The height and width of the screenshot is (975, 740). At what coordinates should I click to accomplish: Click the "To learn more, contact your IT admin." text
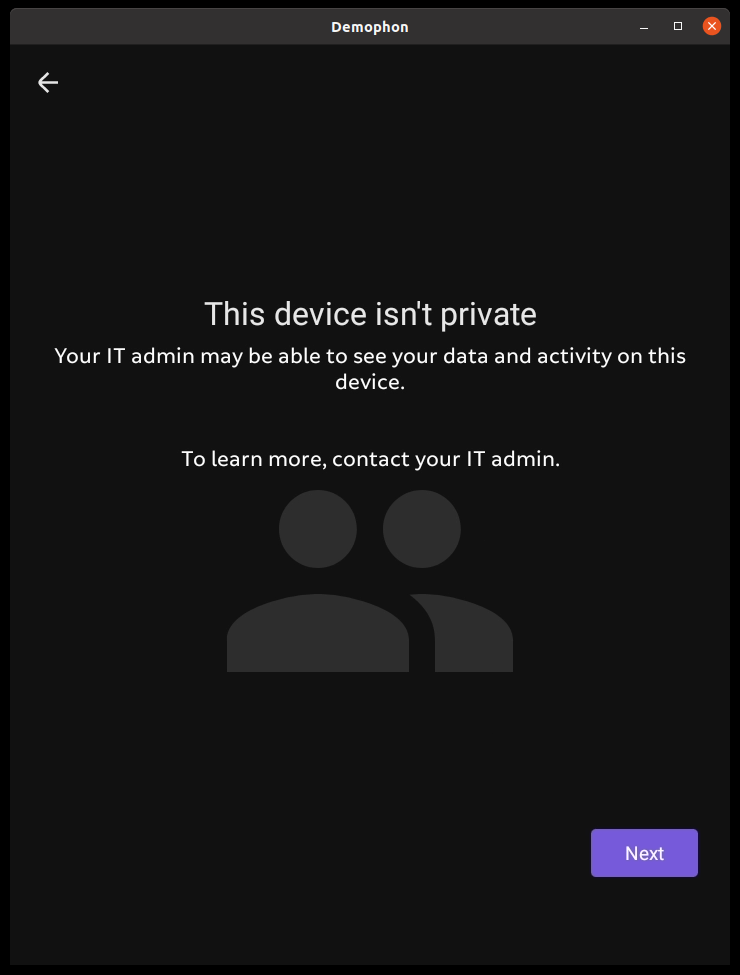point(370,459)
